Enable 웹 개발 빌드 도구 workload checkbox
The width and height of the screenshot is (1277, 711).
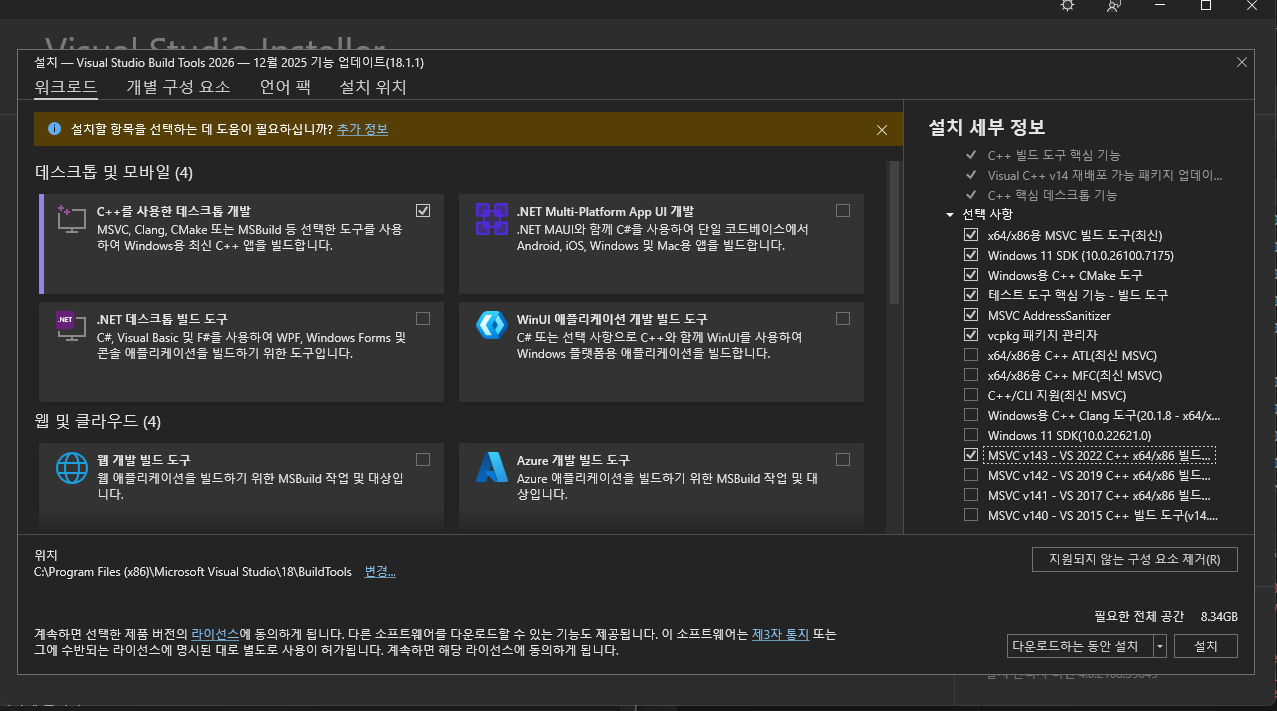click(423, 459)
